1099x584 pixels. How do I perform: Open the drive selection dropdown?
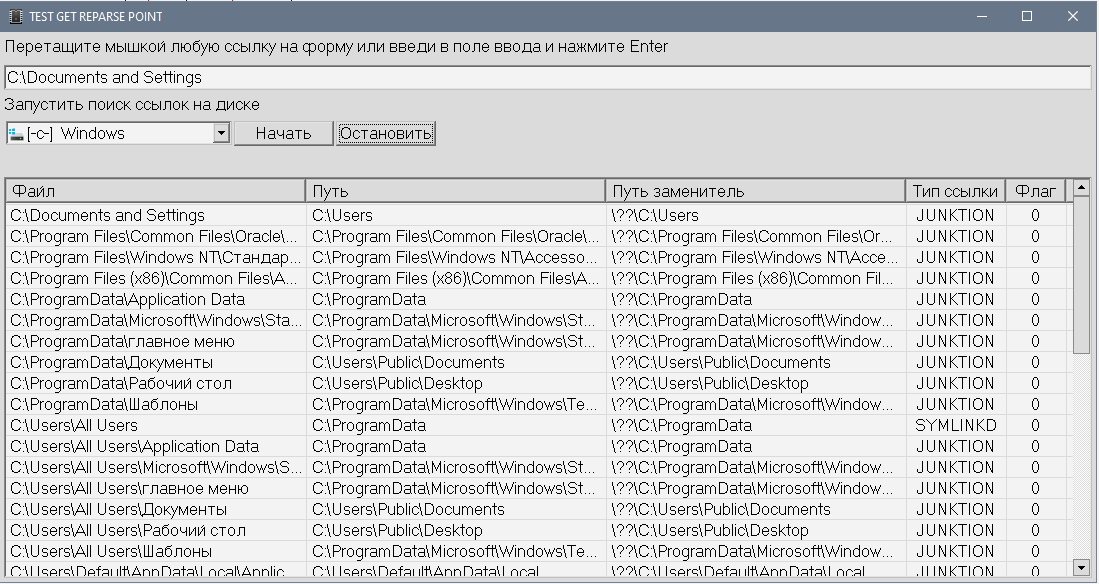(221, 133)
